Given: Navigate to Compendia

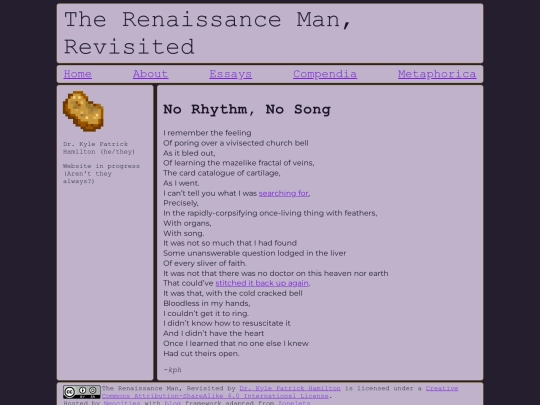Looking at the screenshot, I should (x=325, y=74).
